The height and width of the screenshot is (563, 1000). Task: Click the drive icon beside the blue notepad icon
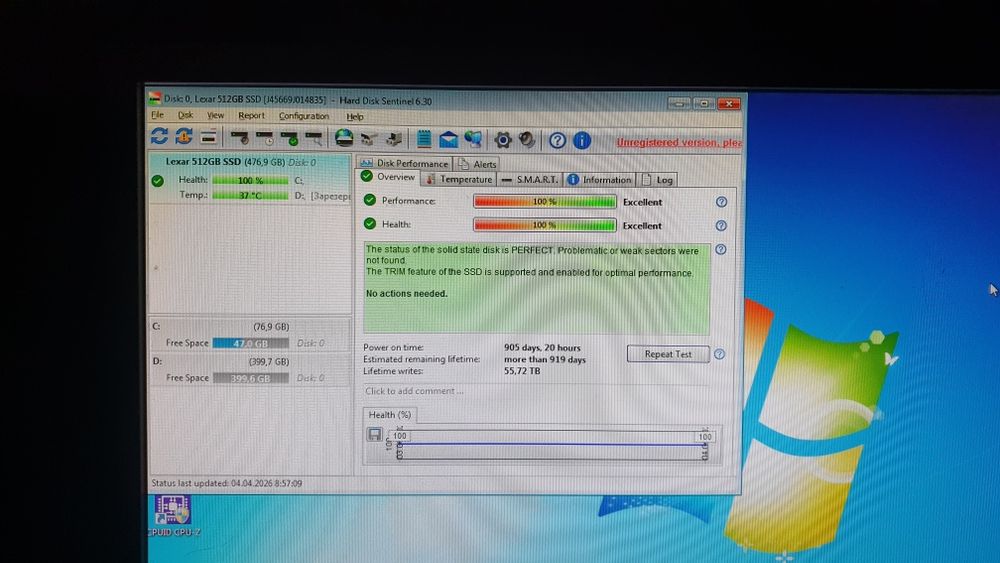point(393,138)
